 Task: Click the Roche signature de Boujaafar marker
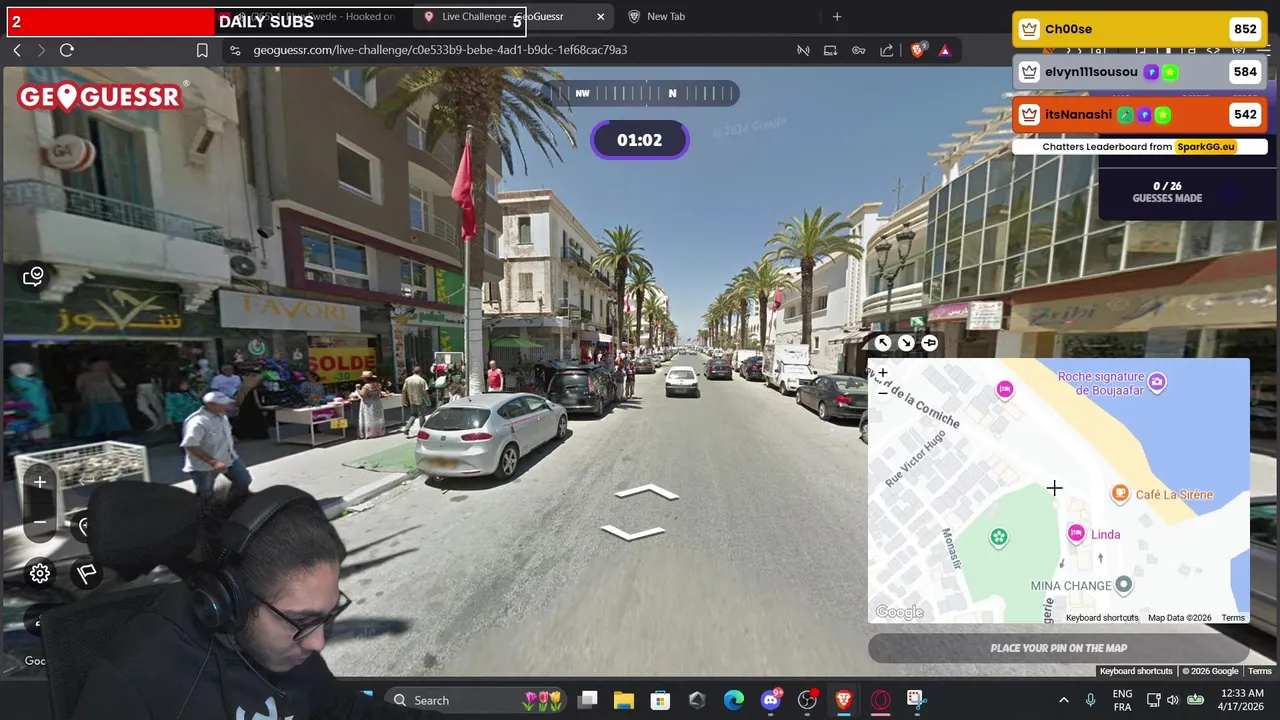(1157, 382)
